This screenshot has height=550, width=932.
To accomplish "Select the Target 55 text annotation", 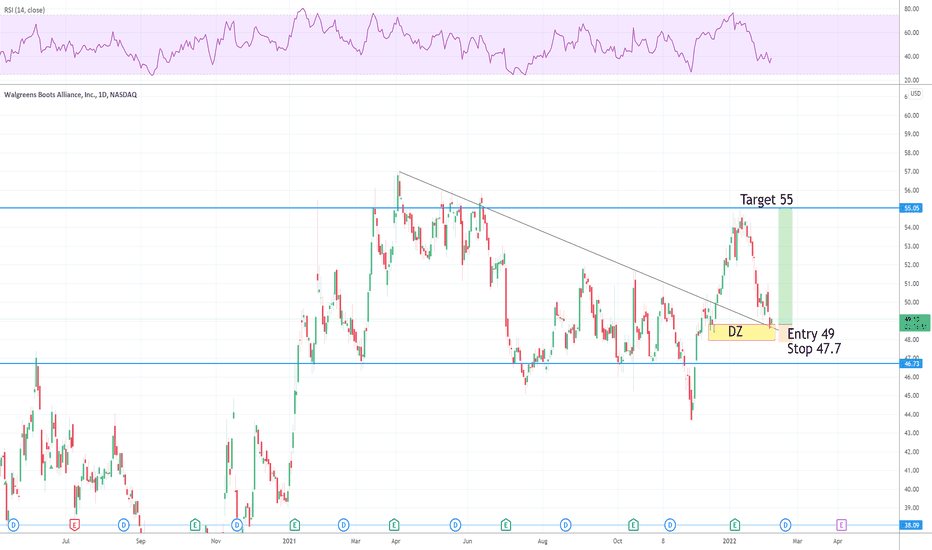I will pyautogui.click(x=766, y=199).
